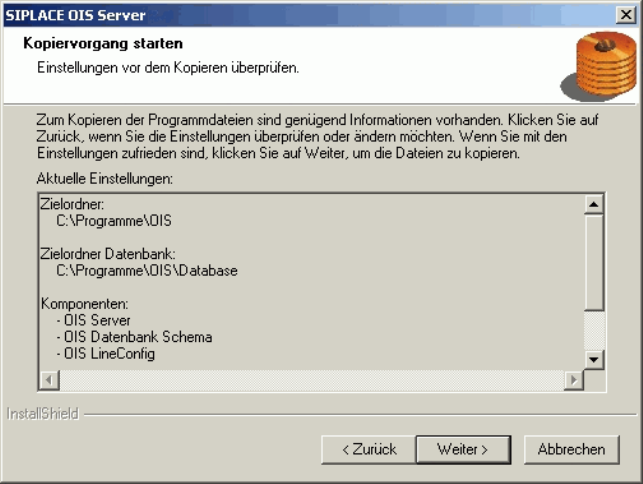Click the vertical scrollbar up arrow

[594, 204]
